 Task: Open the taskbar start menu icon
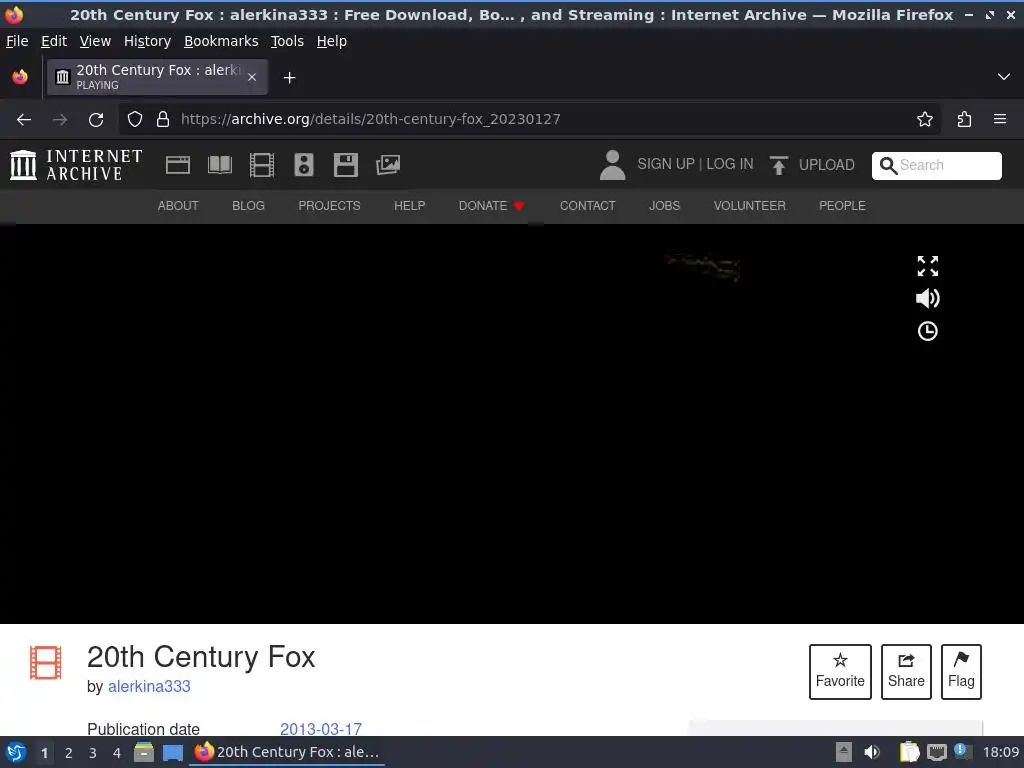[16, 752]
